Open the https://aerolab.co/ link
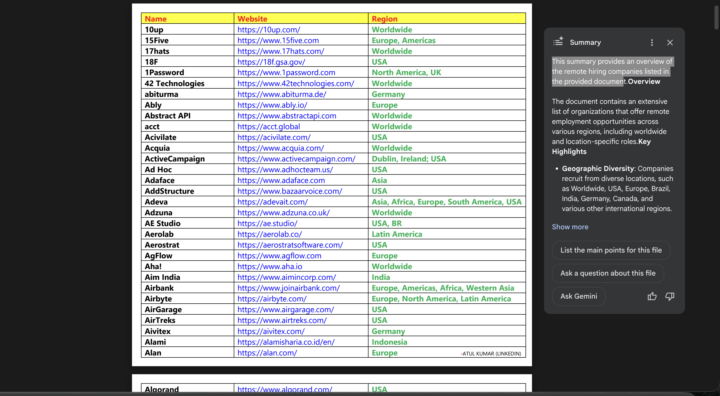 pos(270,234)
